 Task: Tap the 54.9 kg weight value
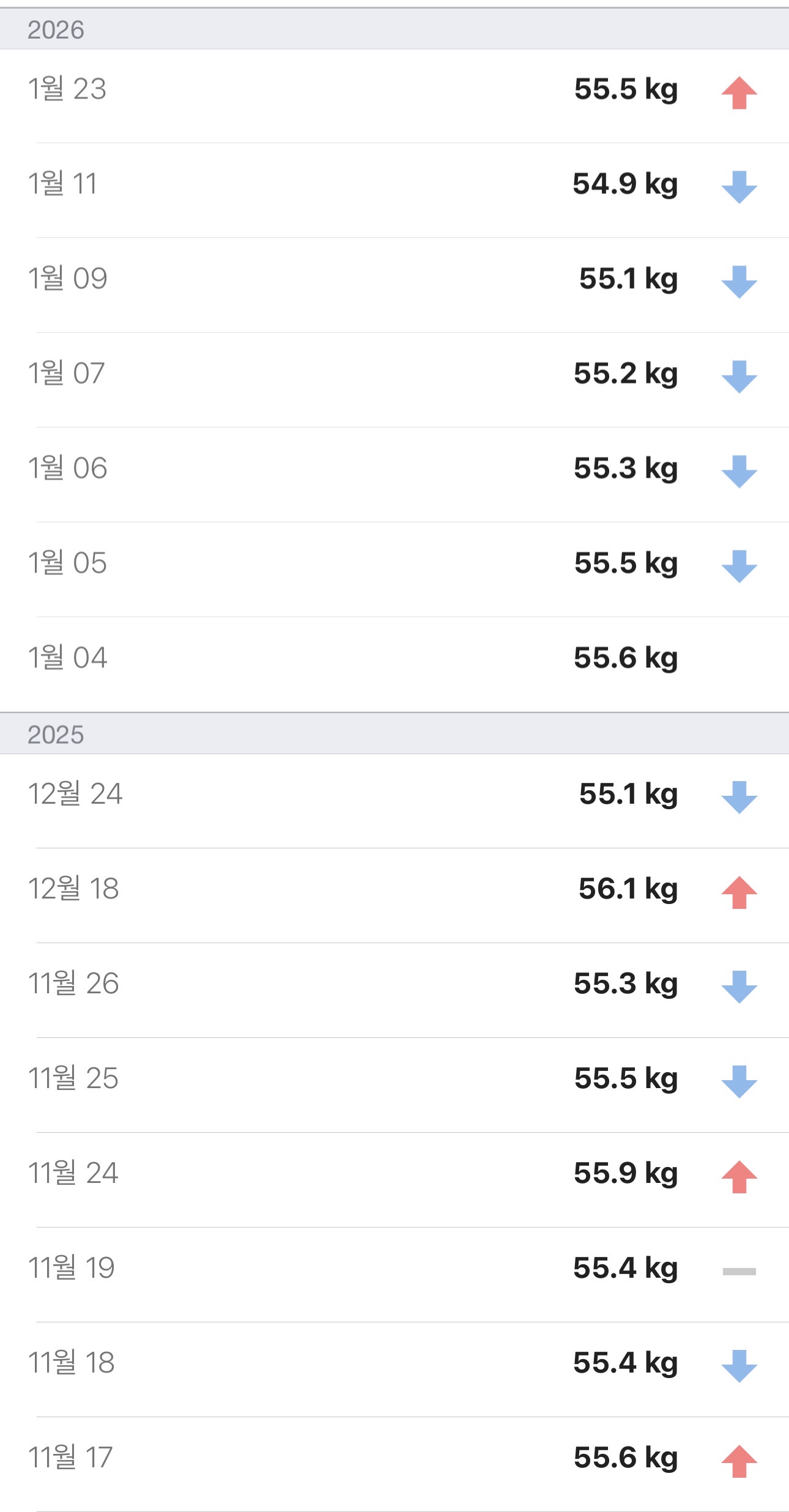pyautogui.click(x=625, y=184)
